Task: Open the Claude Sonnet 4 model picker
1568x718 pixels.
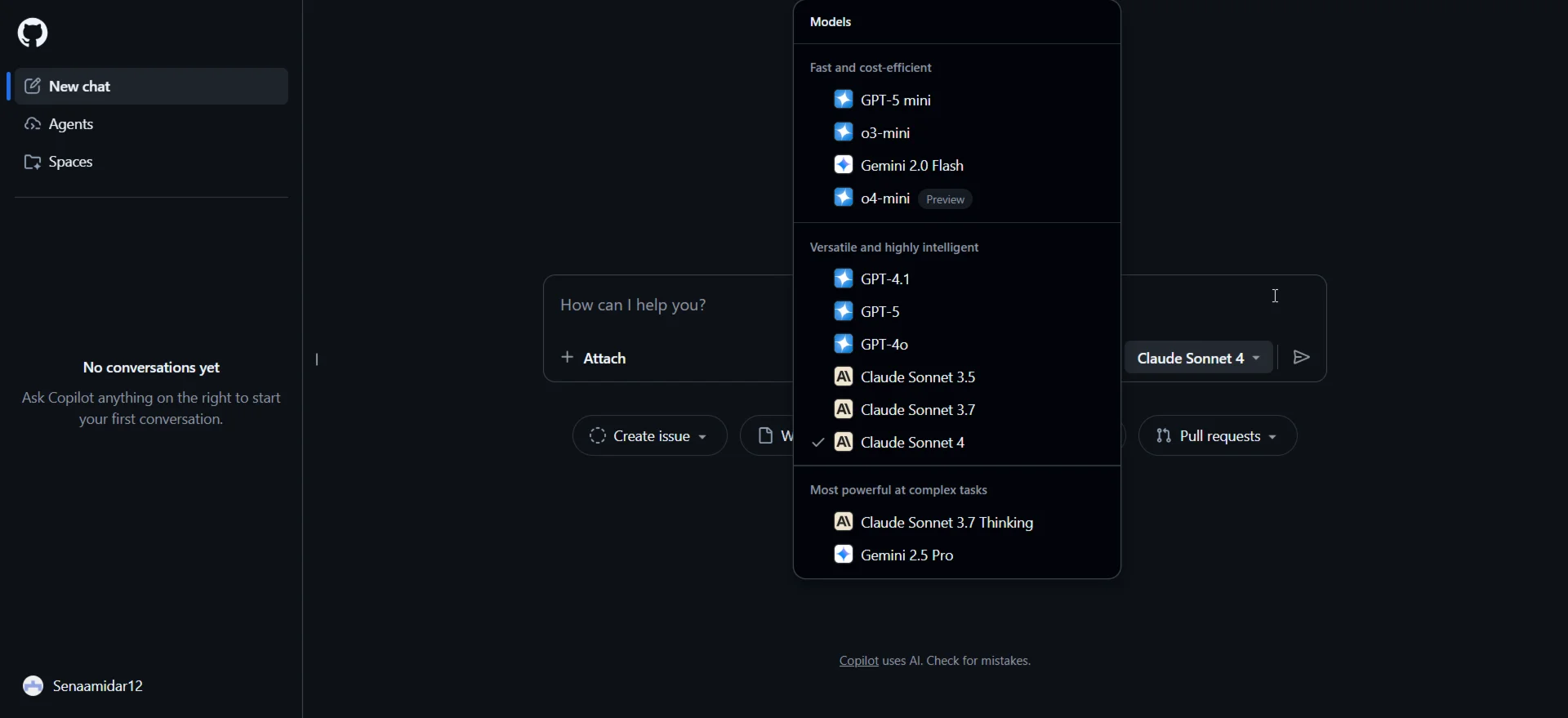Action: coord(1199,358)
